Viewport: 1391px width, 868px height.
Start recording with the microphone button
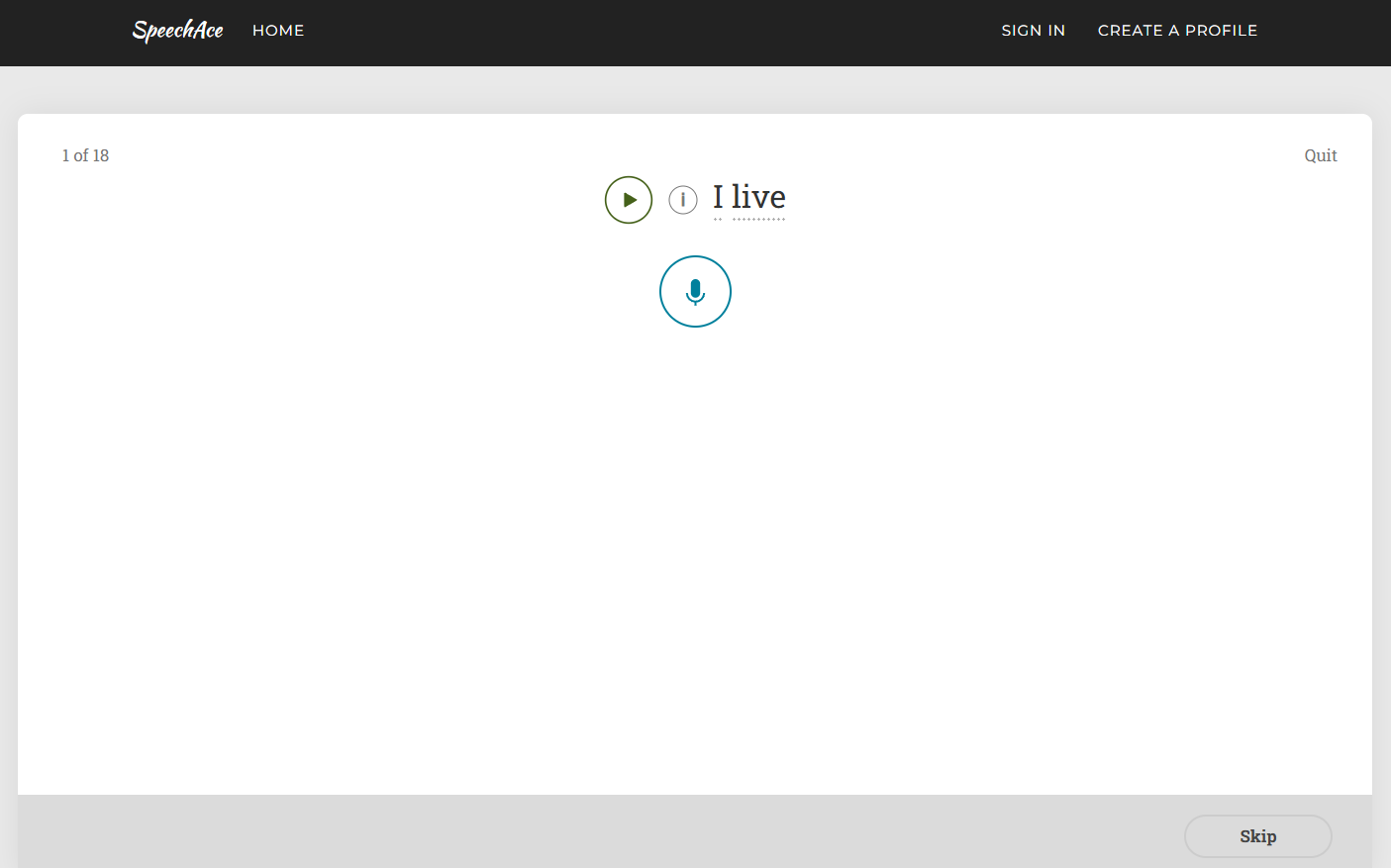tap(695, 291)
